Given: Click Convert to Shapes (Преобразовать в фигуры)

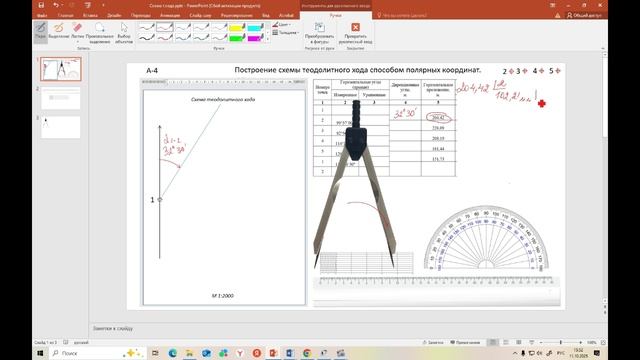Looking at the screenshot, I should (x=319, y=32).
